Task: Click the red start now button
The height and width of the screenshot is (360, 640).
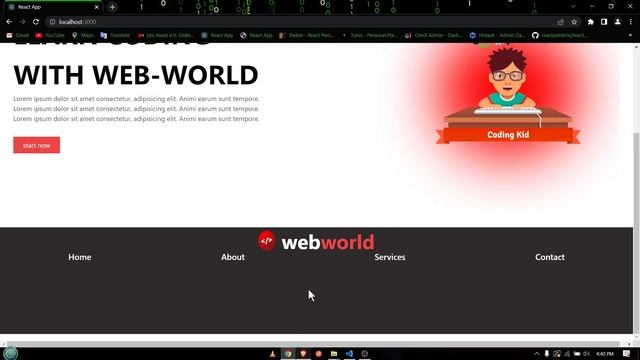Action: [x=37, y=145]
